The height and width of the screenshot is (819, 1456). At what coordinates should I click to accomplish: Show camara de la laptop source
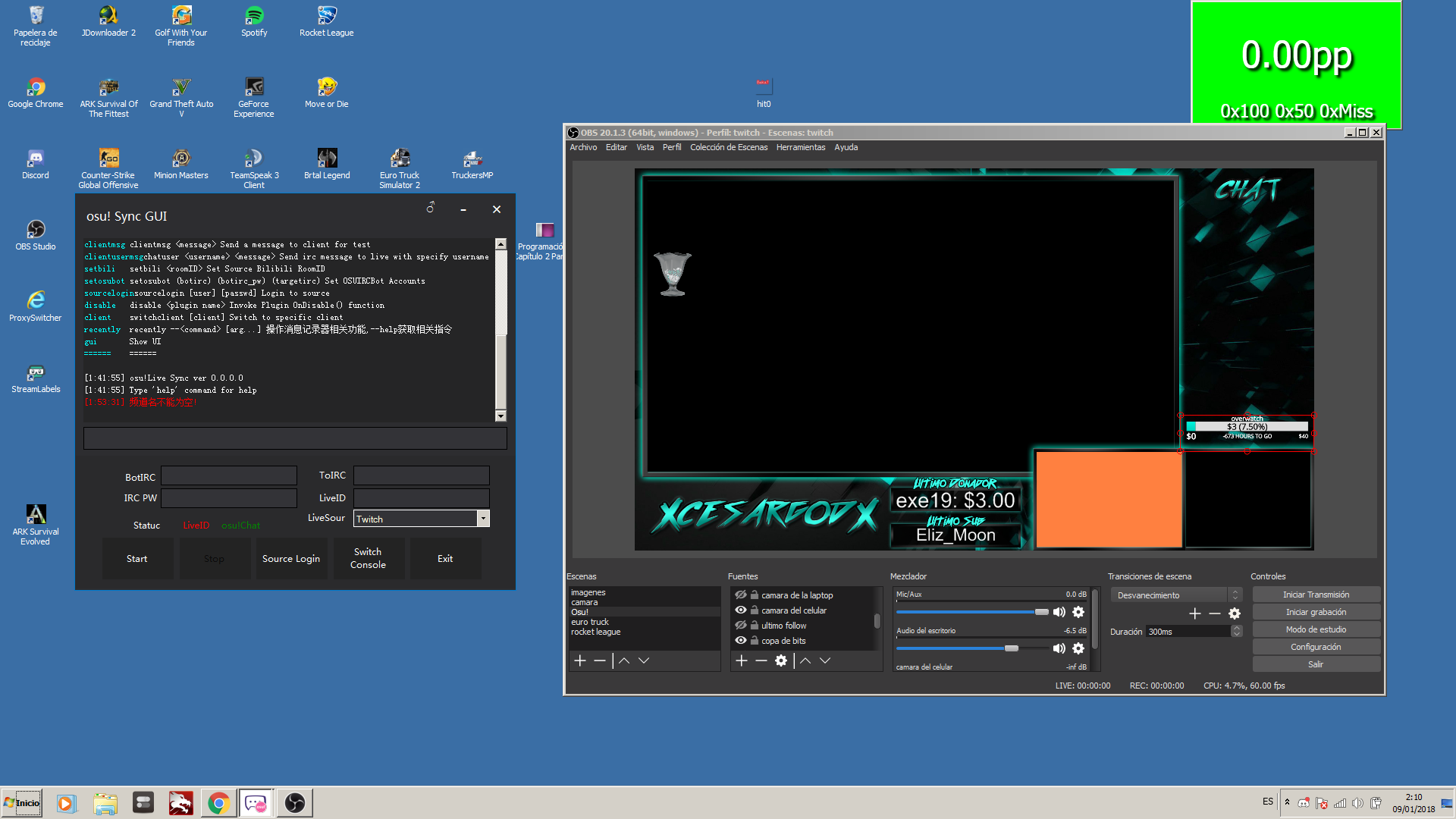tap(741, 595)
